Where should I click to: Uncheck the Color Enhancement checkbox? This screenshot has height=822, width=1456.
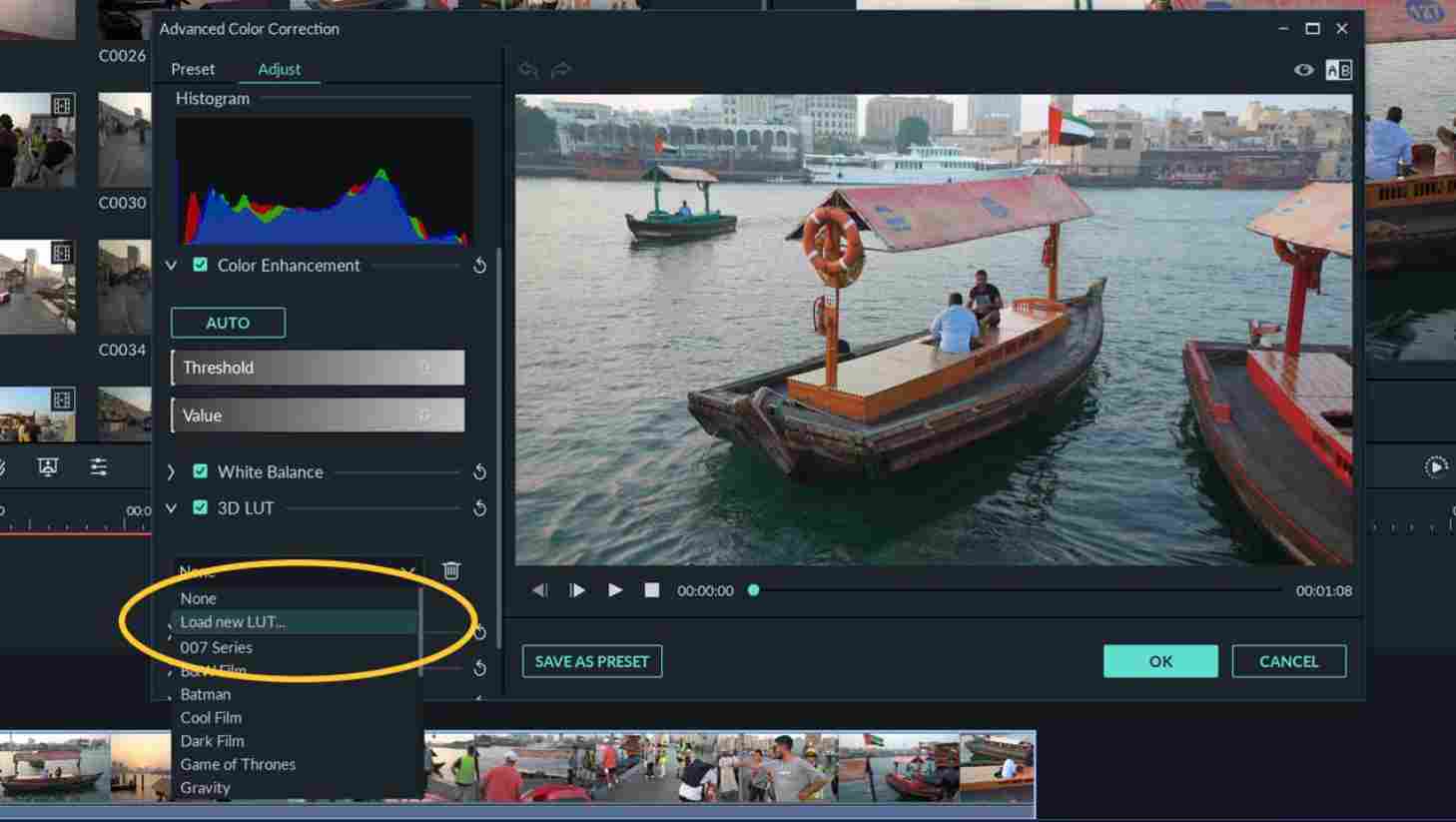point(201,265)
